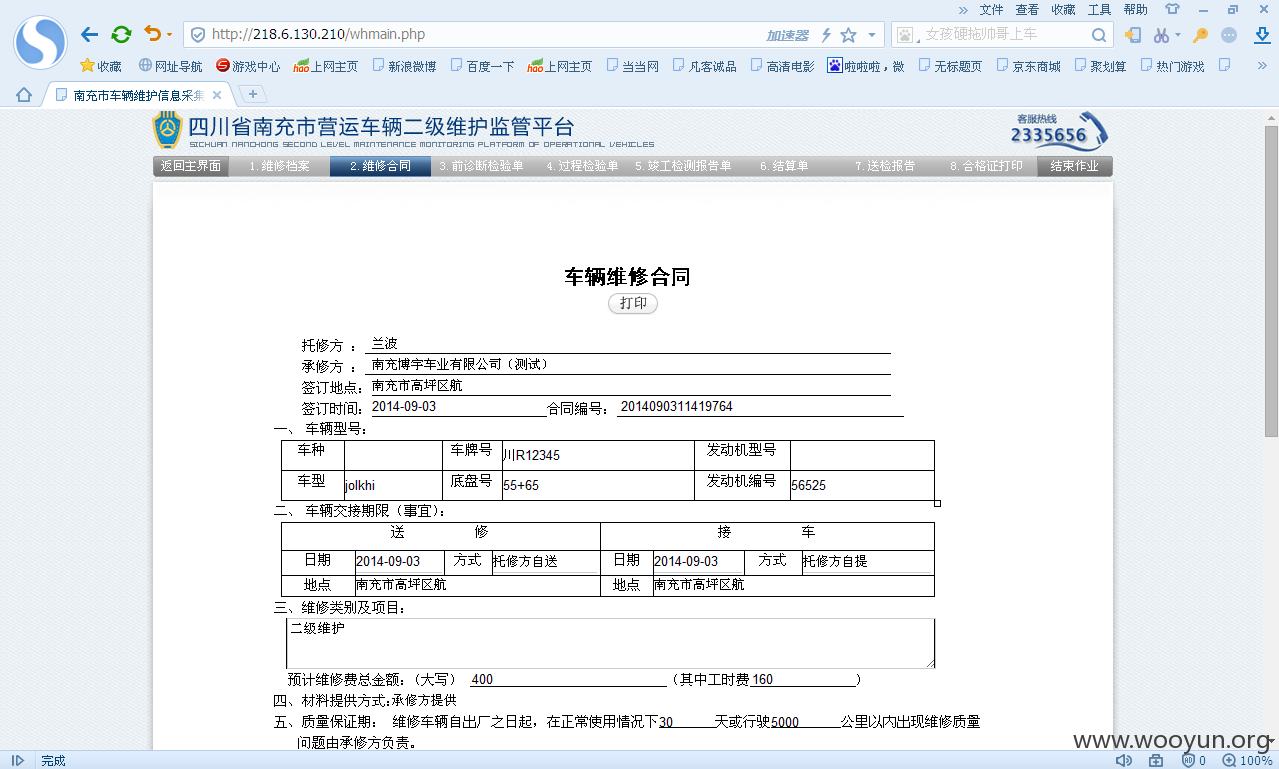Open a new tab with plus button
Viewport: 1279px width, 769px height.
click(252, 94)
